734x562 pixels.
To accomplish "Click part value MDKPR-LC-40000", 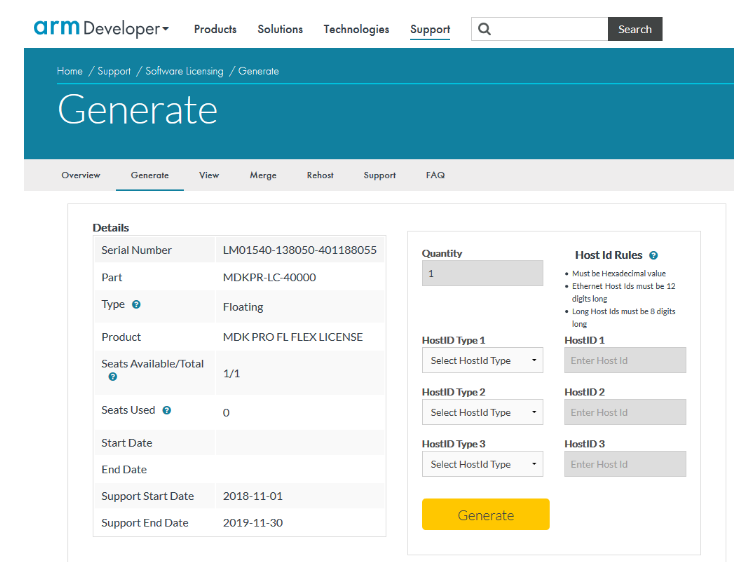I will click(x=269, y=277).
